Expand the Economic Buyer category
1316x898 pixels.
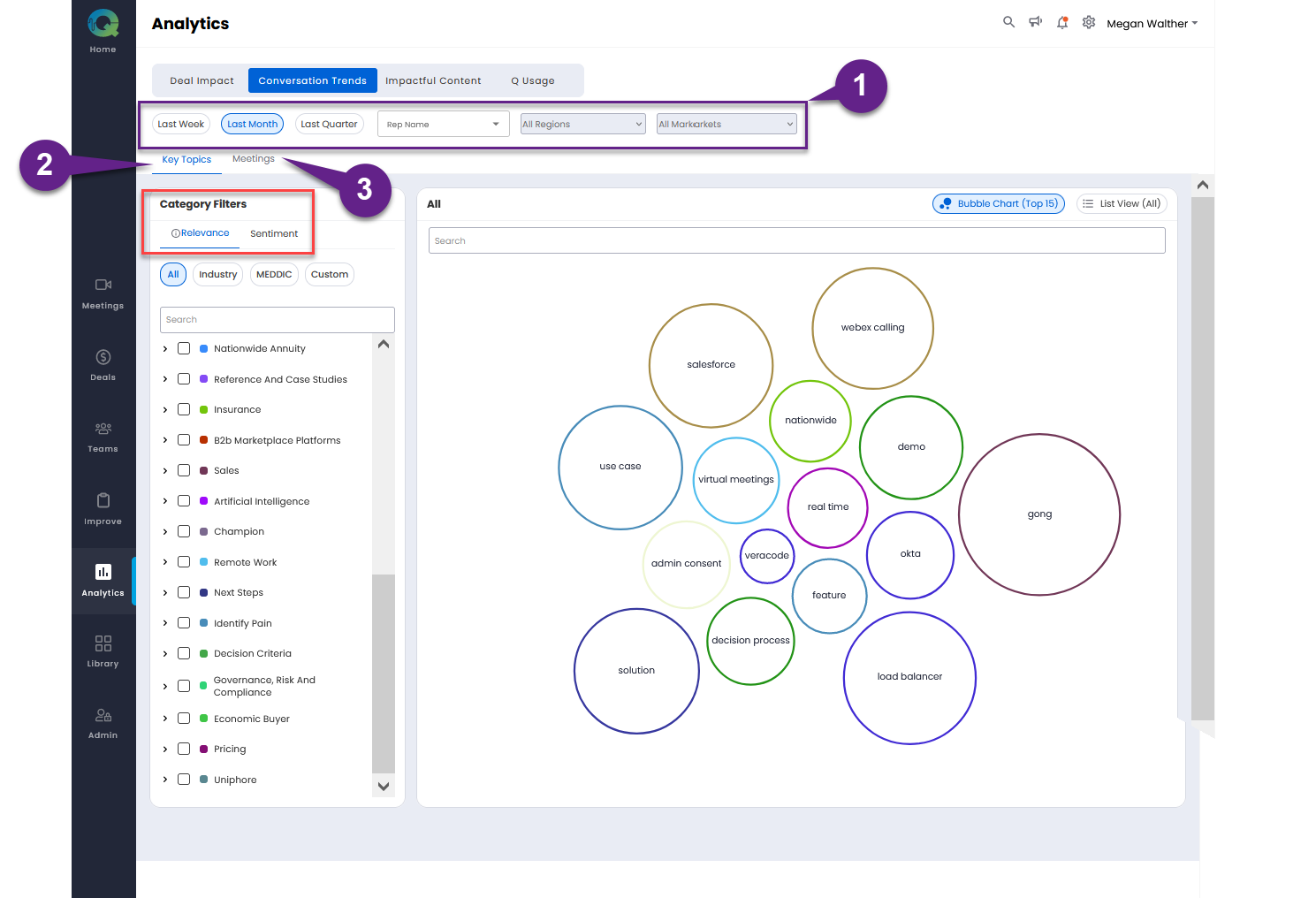coord(165,719)
